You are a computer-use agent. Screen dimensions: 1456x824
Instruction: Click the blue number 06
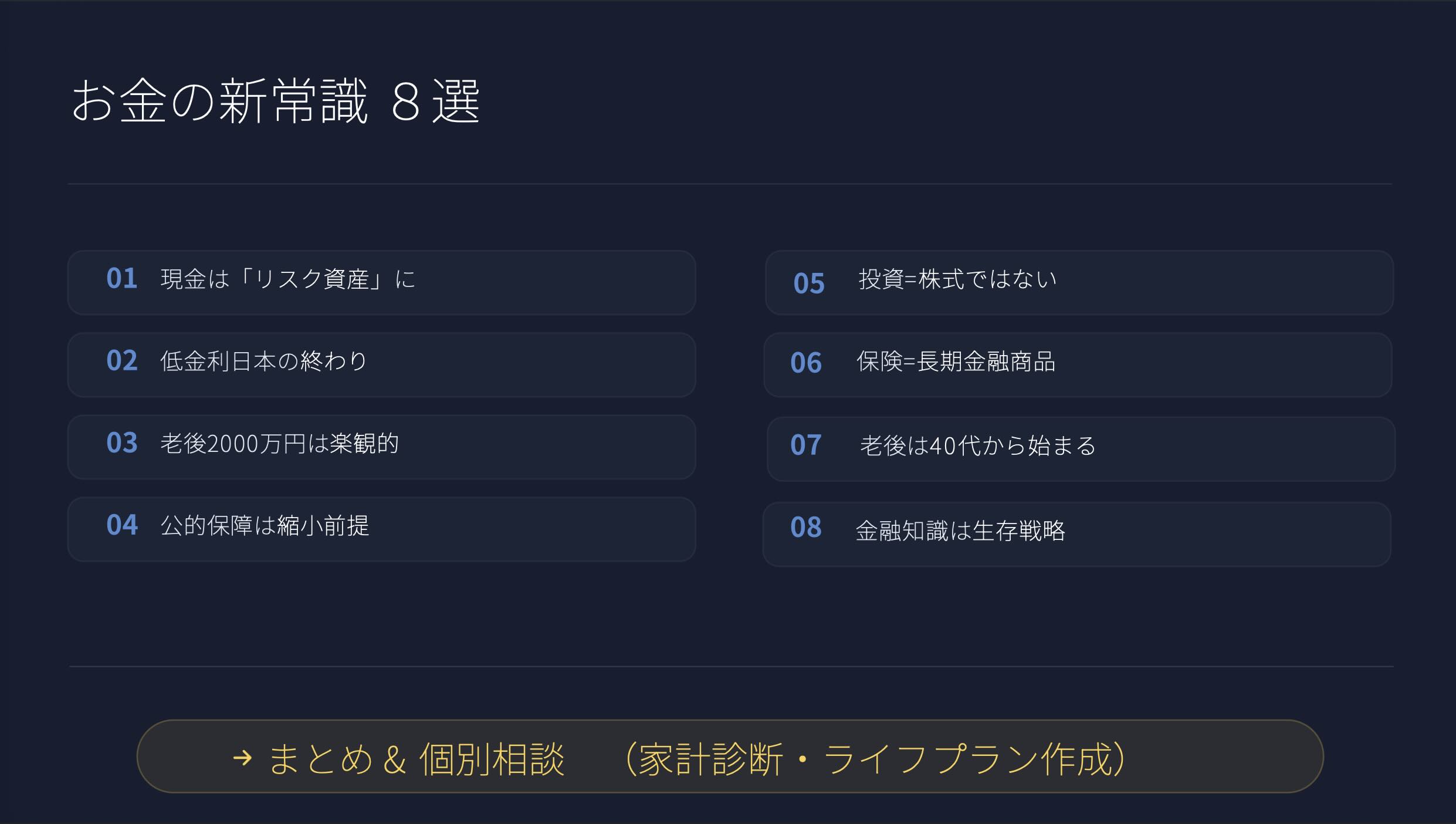point(806,363)
